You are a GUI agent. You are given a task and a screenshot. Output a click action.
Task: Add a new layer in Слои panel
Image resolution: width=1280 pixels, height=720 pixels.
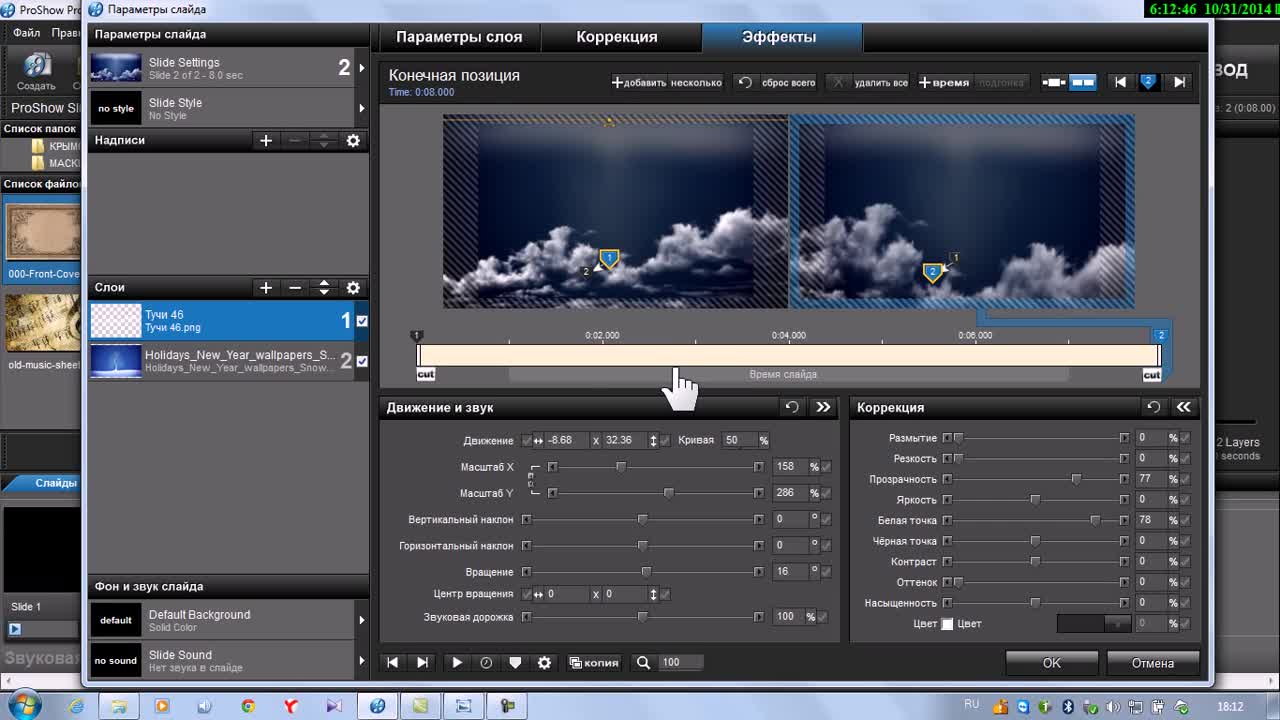266,288
